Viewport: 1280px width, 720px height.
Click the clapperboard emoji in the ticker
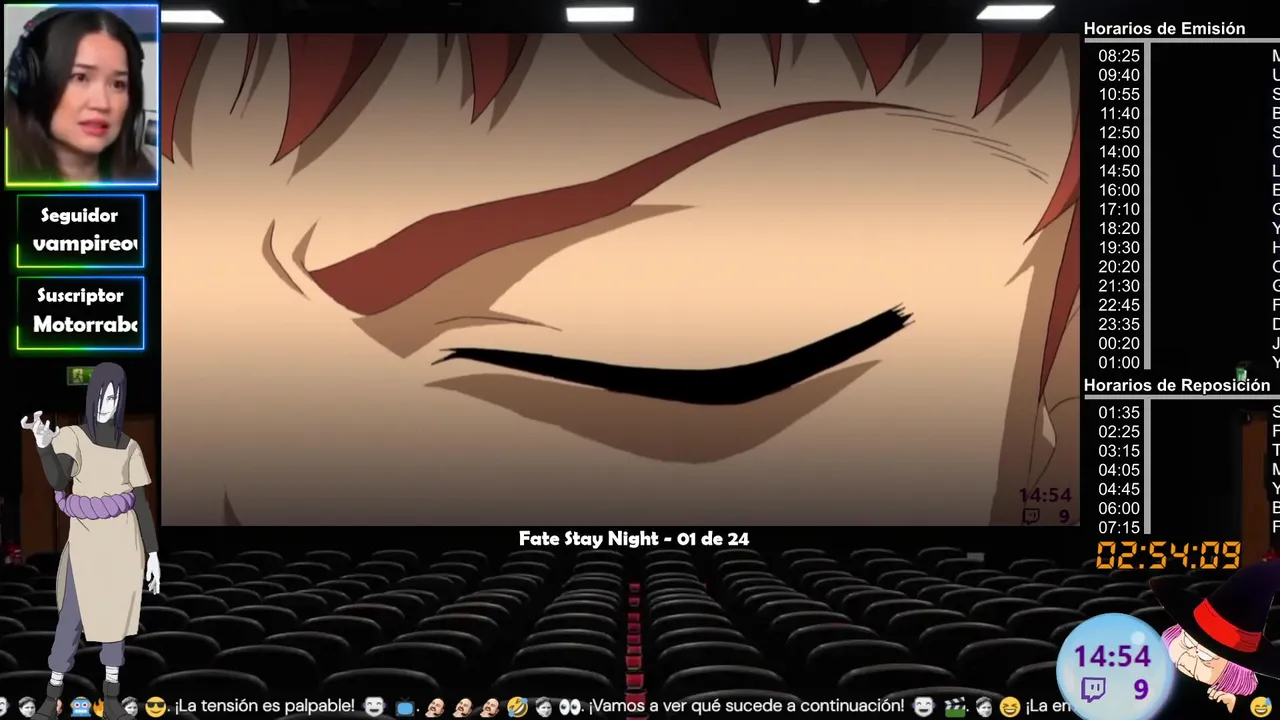[x=956, y=707]
